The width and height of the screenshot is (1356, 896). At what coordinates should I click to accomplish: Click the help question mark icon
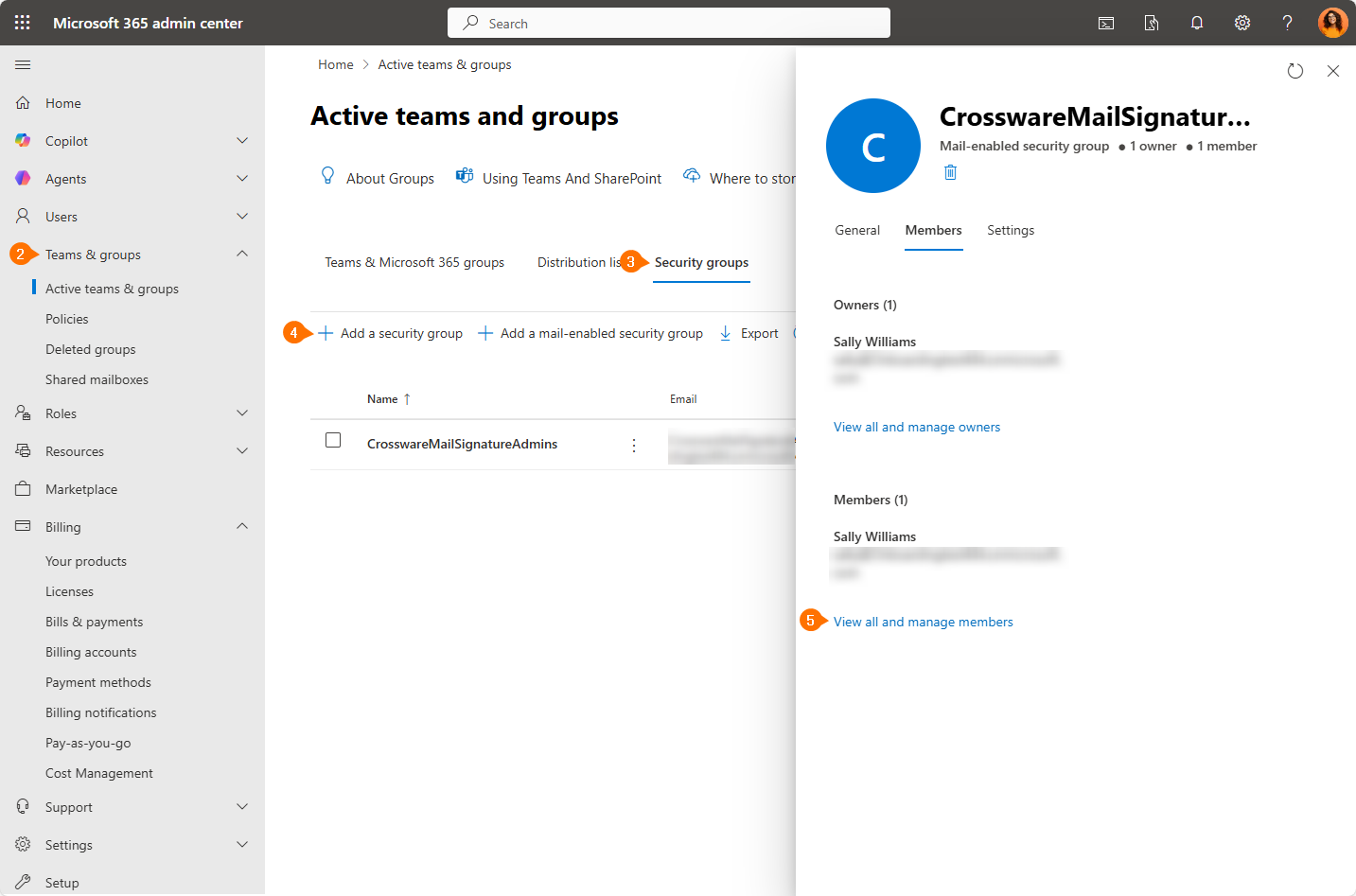pyautogui.click(x=1287, y=23)
